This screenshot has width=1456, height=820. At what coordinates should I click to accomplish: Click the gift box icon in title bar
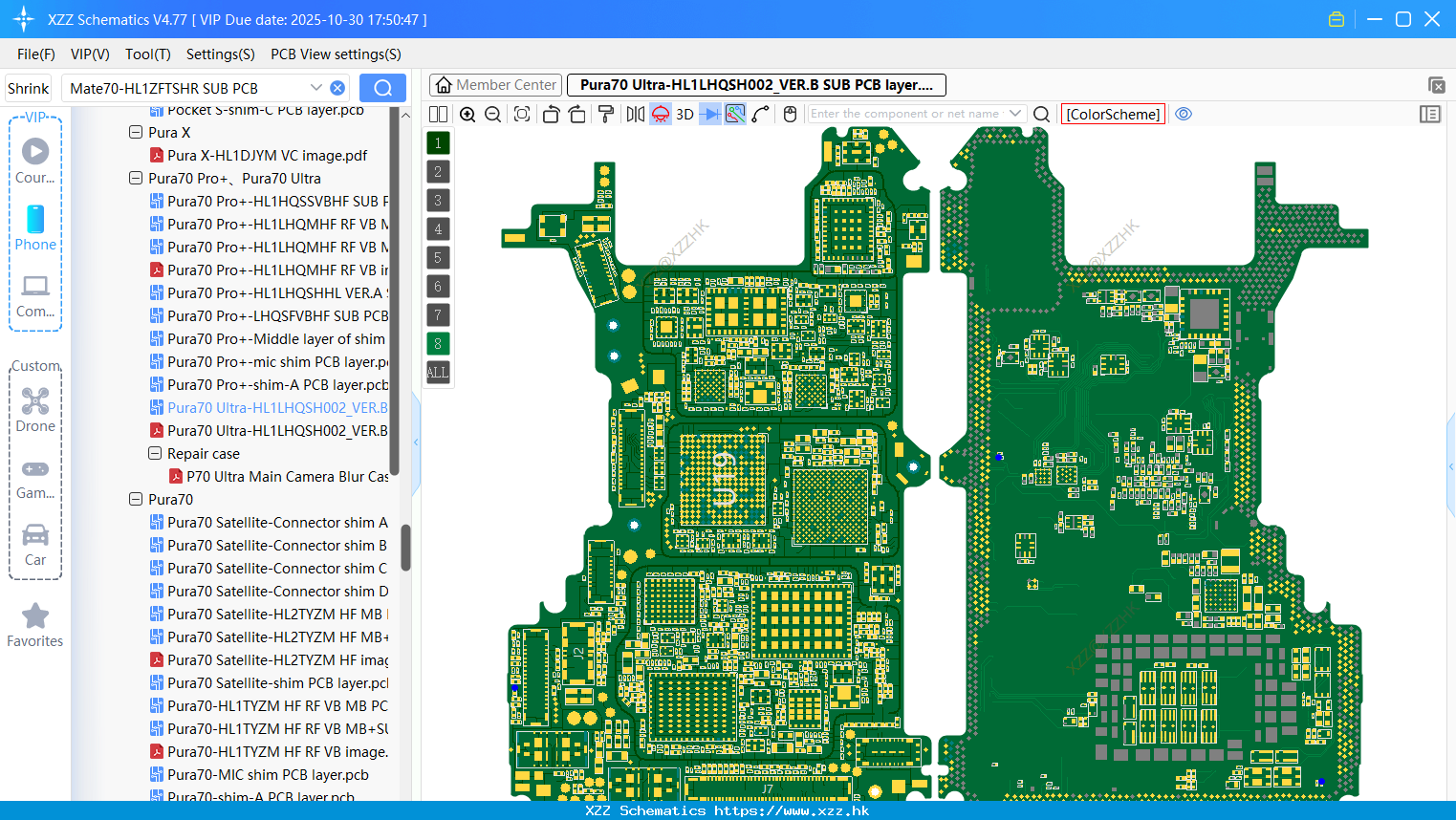tap(1336, 19)
